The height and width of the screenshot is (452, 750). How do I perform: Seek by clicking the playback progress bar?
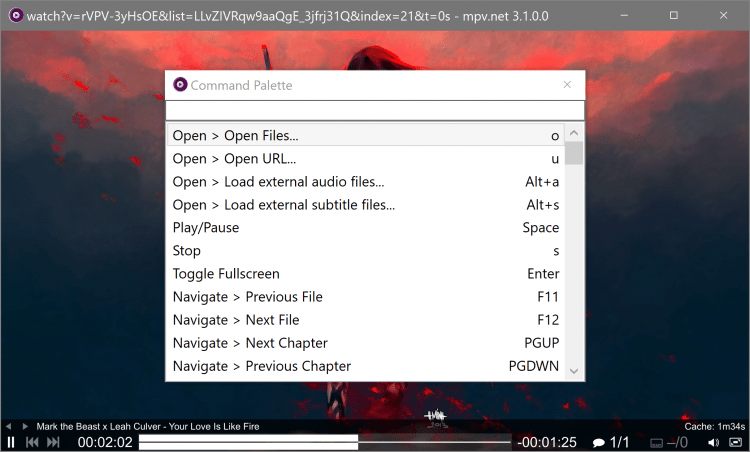tap(324, 441)
